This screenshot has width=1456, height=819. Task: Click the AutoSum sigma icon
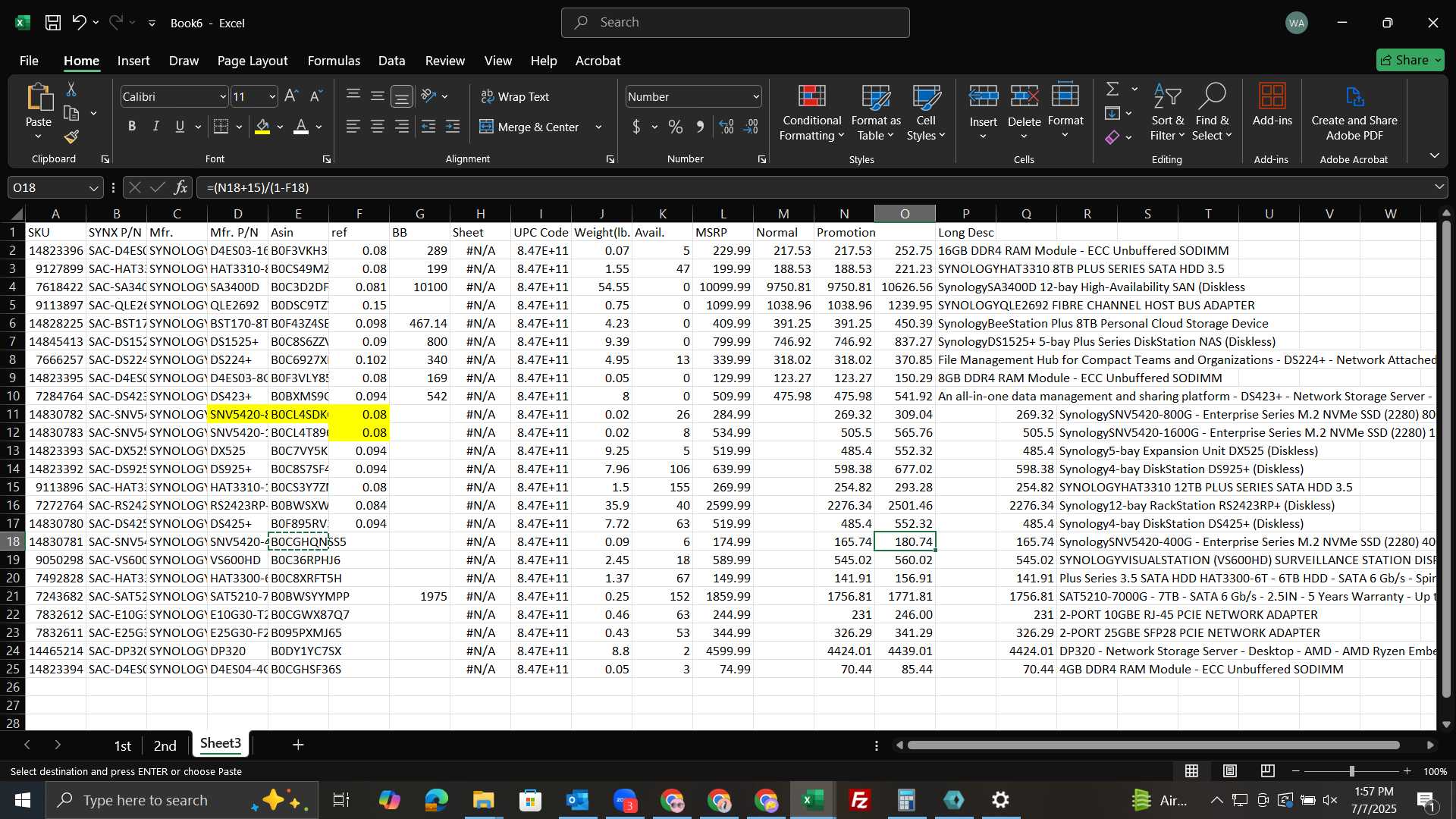tap(1112, 89)
